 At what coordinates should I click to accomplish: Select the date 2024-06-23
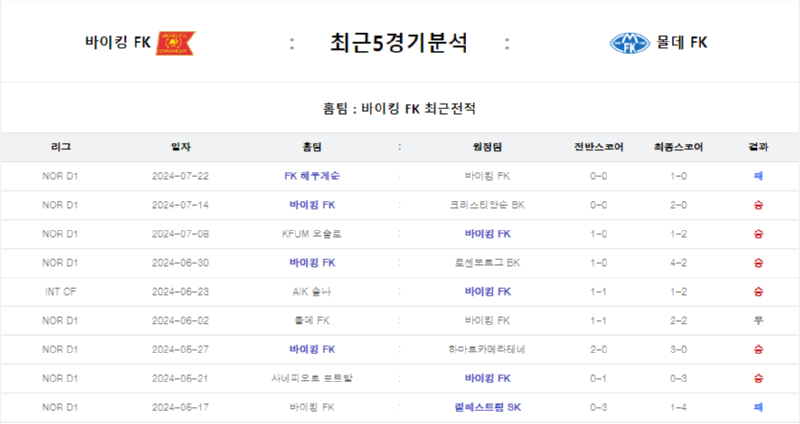coord(181,292)
